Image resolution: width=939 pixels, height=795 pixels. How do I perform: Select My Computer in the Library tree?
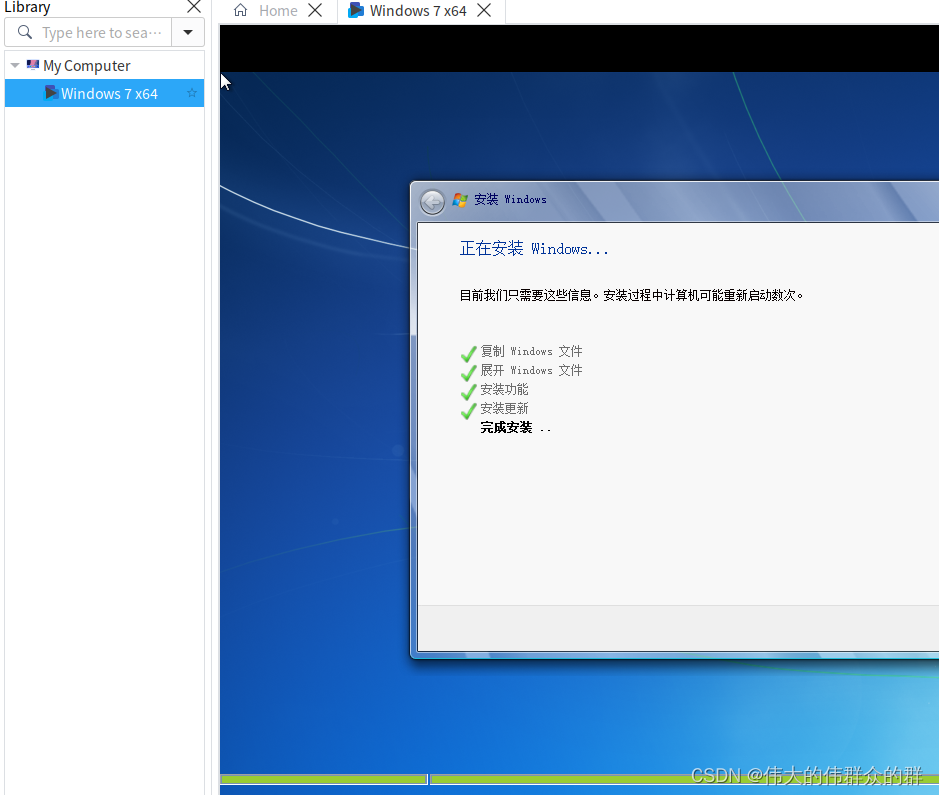coord(85,65)
